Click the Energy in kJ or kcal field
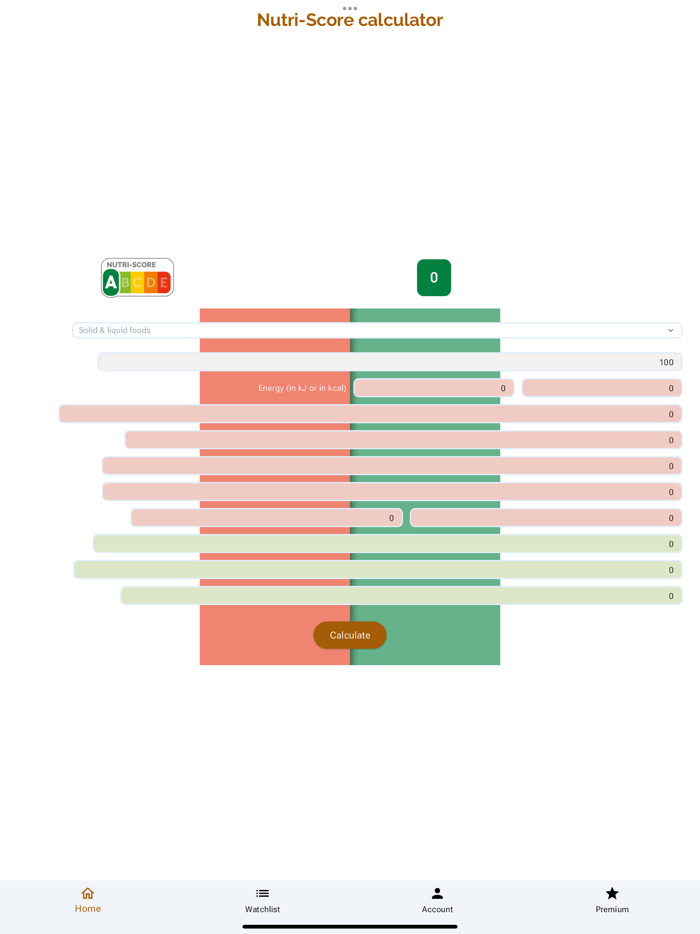This screenshot has height=934, width=700. coord(435,387)
